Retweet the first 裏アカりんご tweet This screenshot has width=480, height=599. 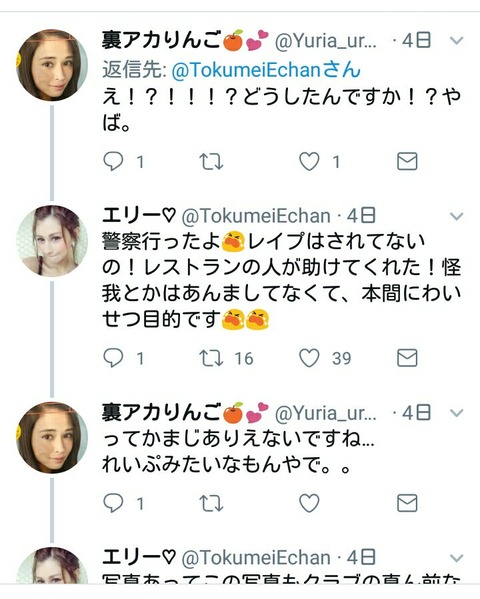point(211,162)
